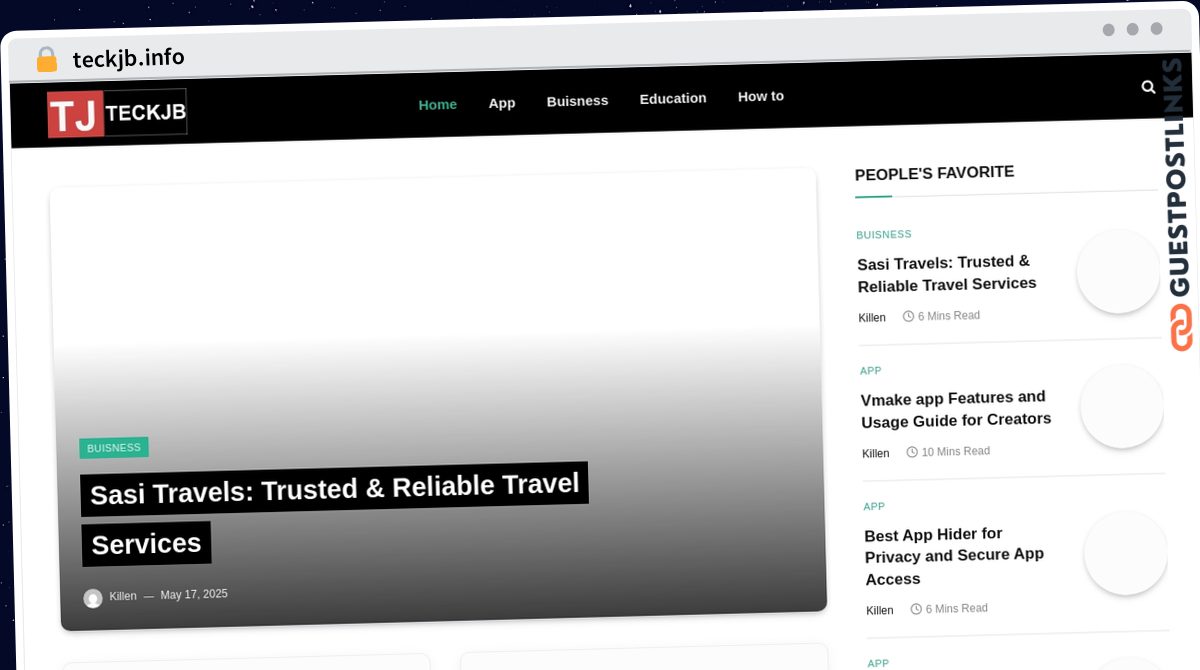The height and width of the screenshot is (670, 1200).
Task: Click the clock icon beside 10 Mins Read
Action: [912, 452]
